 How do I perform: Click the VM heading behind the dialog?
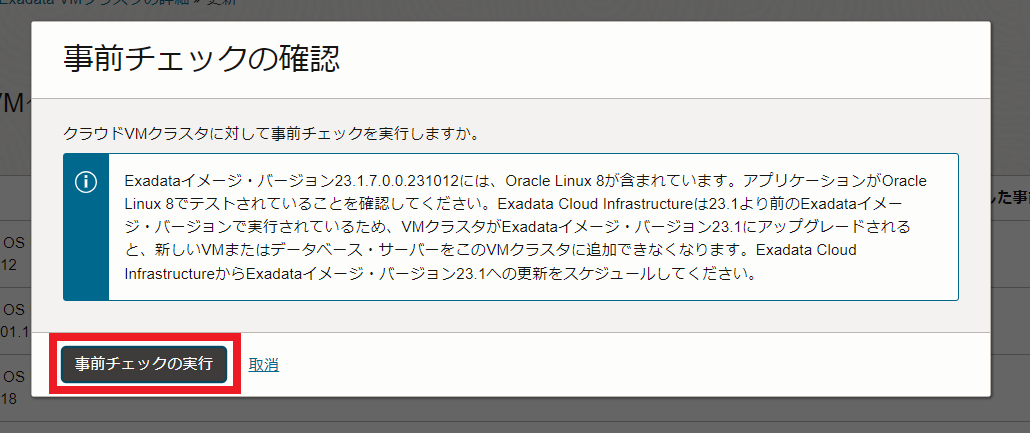click(12, 105)
